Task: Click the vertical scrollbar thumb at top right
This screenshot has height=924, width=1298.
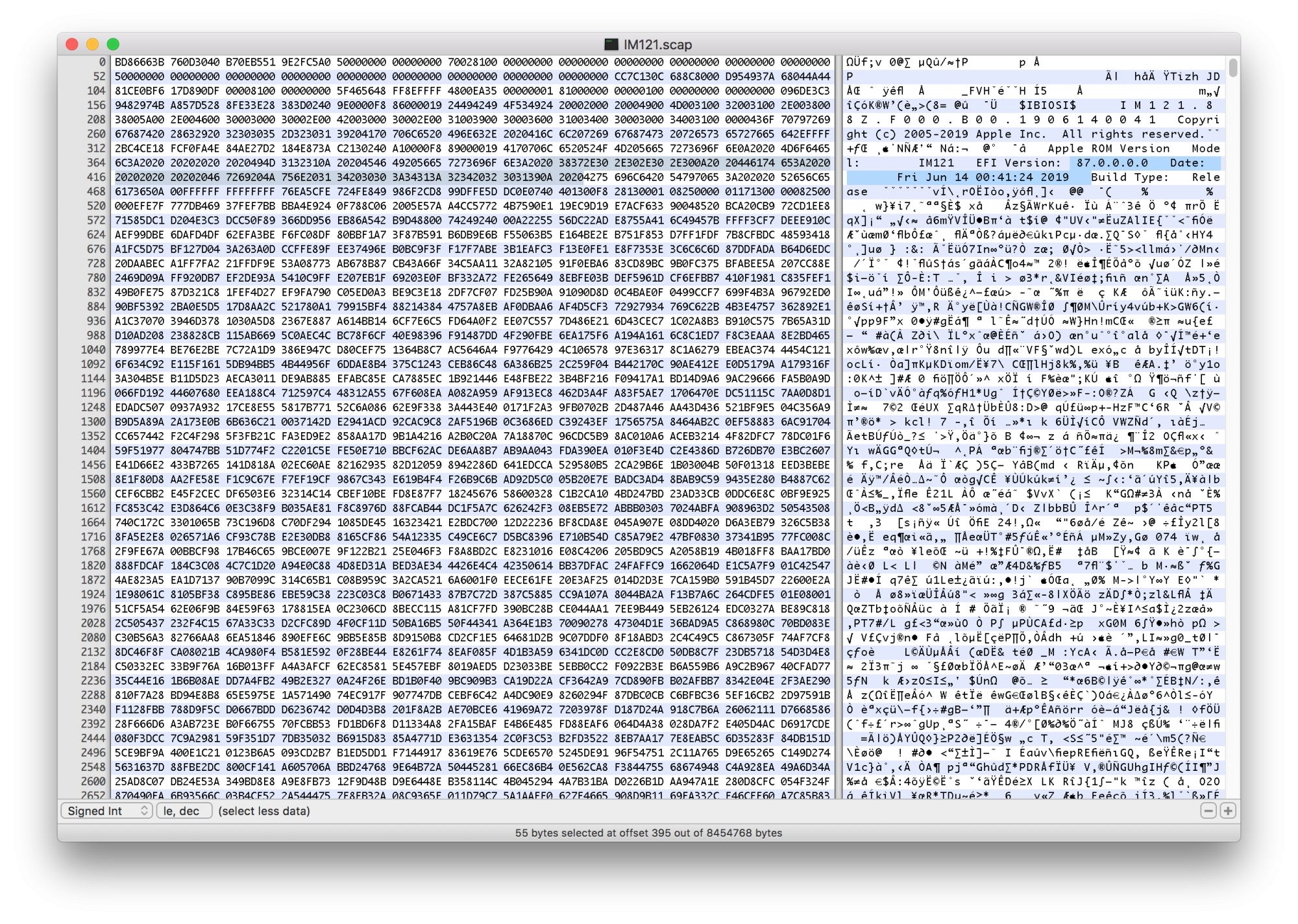Action: pos(1232,67)
